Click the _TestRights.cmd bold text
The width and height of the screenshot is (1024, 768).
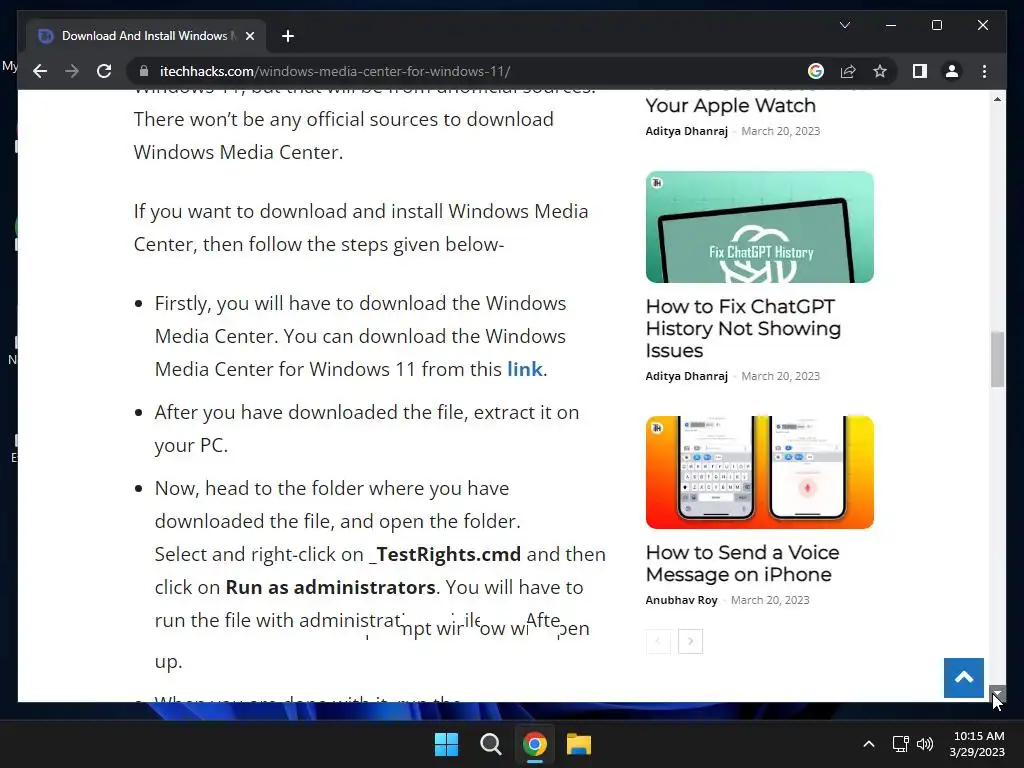445,554
